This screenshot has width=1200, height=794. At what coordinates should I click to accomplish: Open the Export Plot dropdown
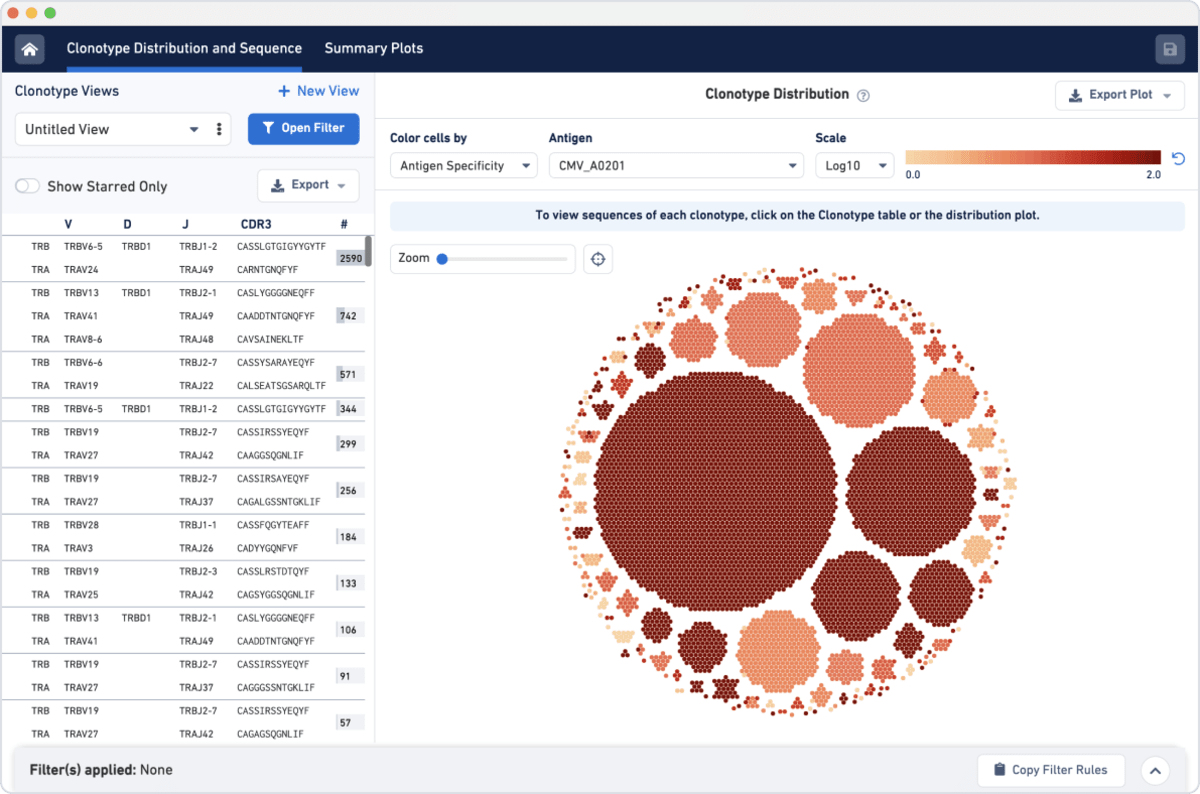tap(1119, 95)
